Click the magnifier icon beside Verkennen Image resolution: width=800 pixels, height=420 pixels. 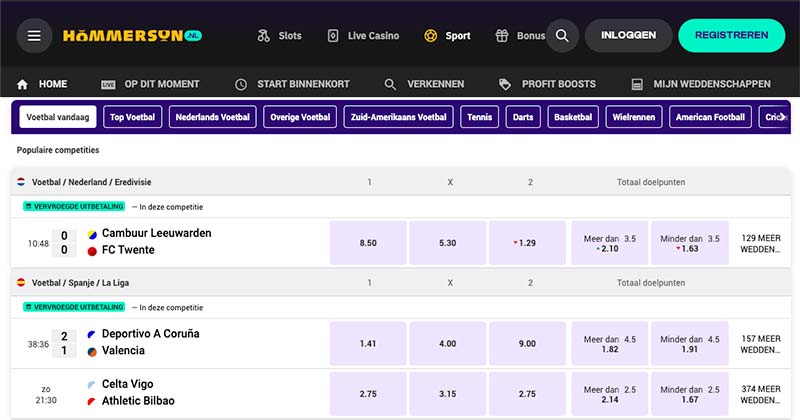coord(390,85)
